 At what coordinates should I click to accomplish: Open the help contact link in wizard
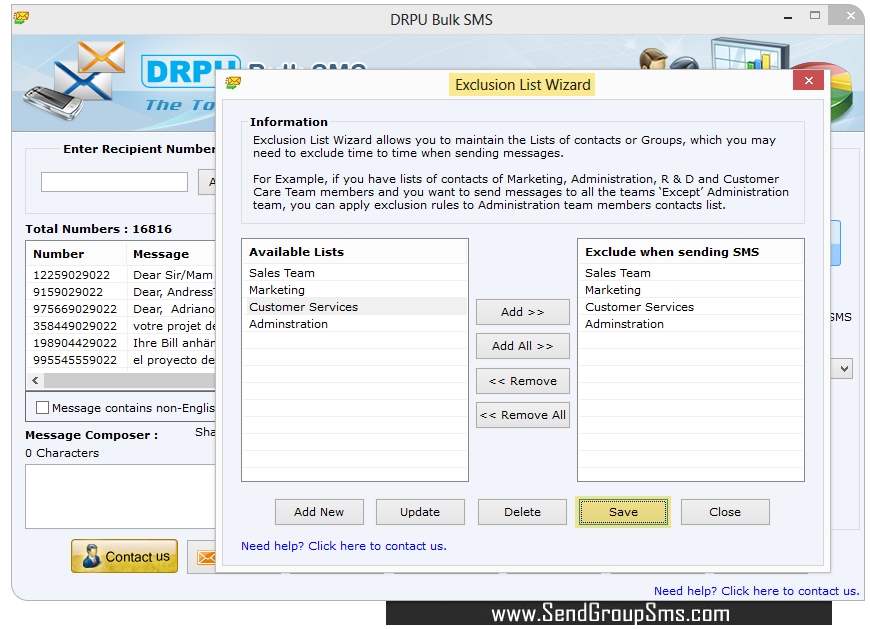[343, 546]
